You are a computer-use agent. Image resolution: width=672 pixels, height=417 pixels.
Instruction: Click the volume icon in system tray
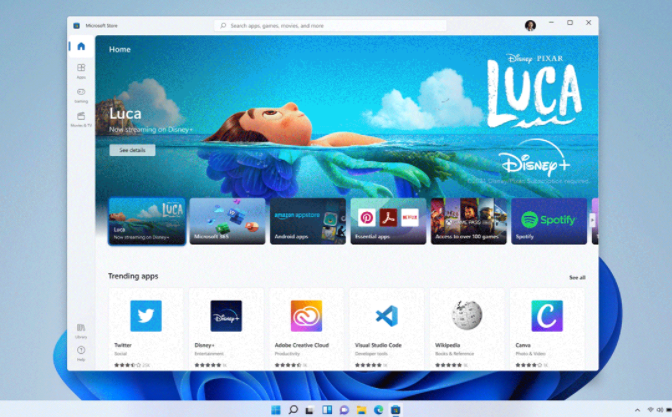pos(660,410)
